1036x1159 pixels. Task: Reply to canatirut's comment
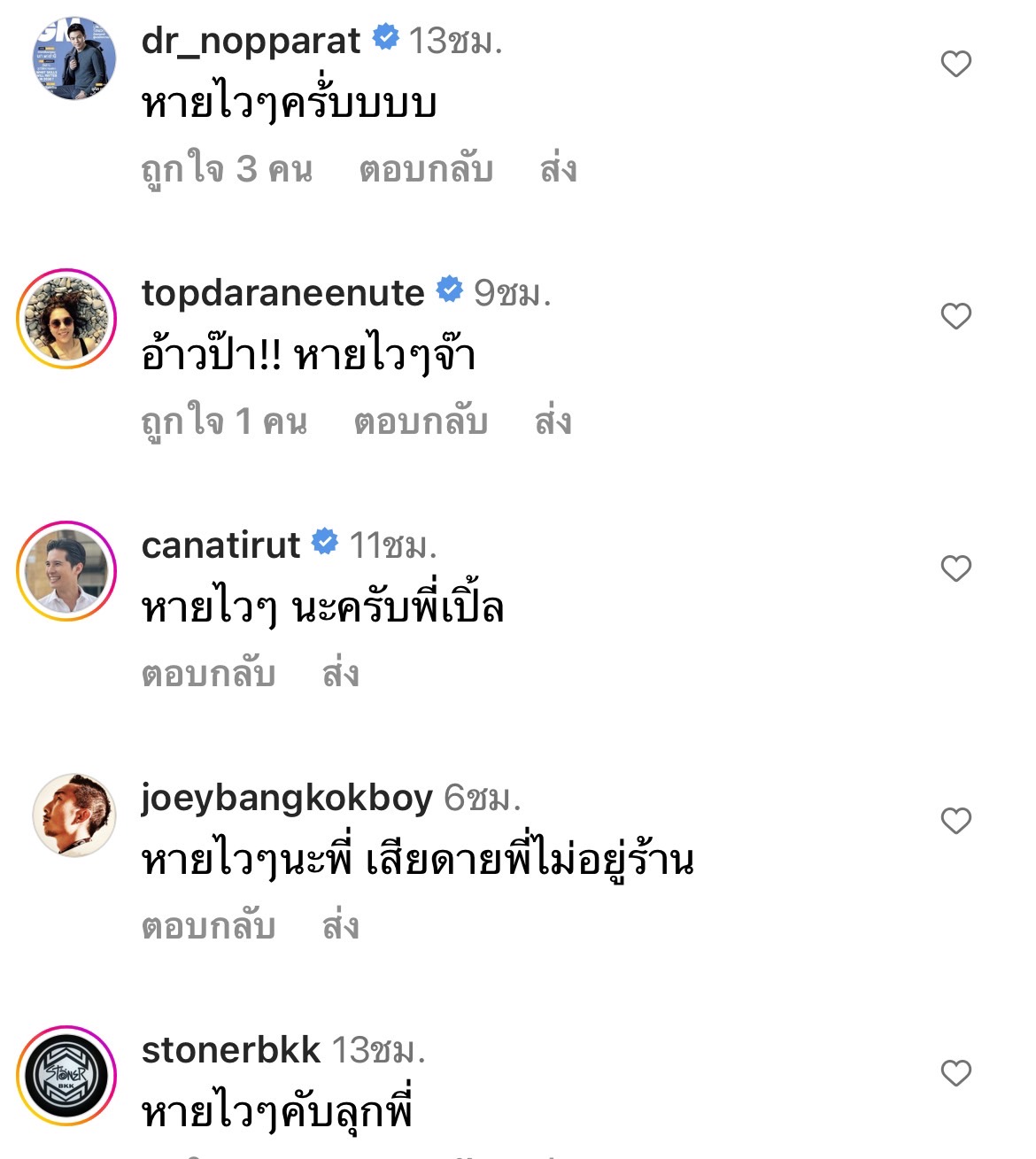[208, 673]
